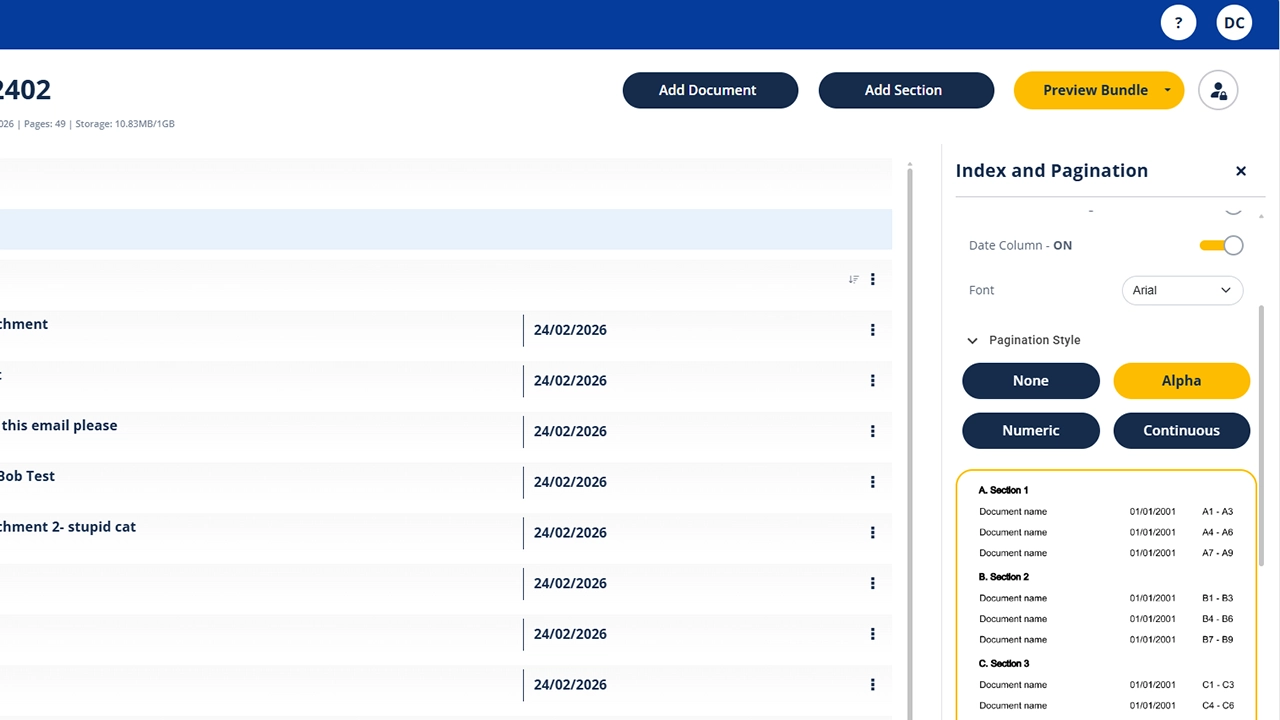The width and height of the screenshot is (1280, 720).
Task: Open the kebab menu in the list header
Action: click(872, 279)
